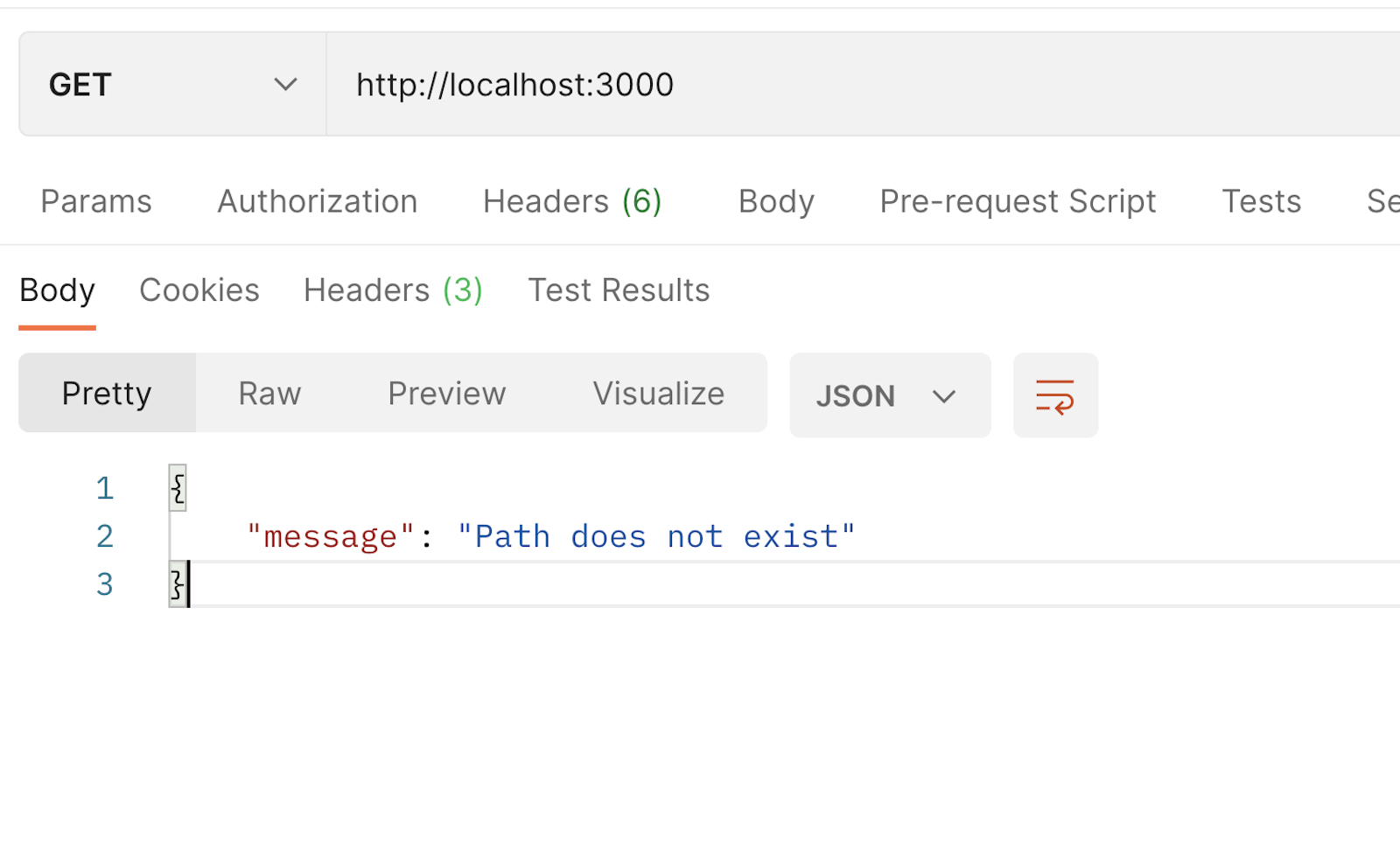Open the response Headers (3) tab
This screenshot has width=1400, height=852.
tap(392, 290)
